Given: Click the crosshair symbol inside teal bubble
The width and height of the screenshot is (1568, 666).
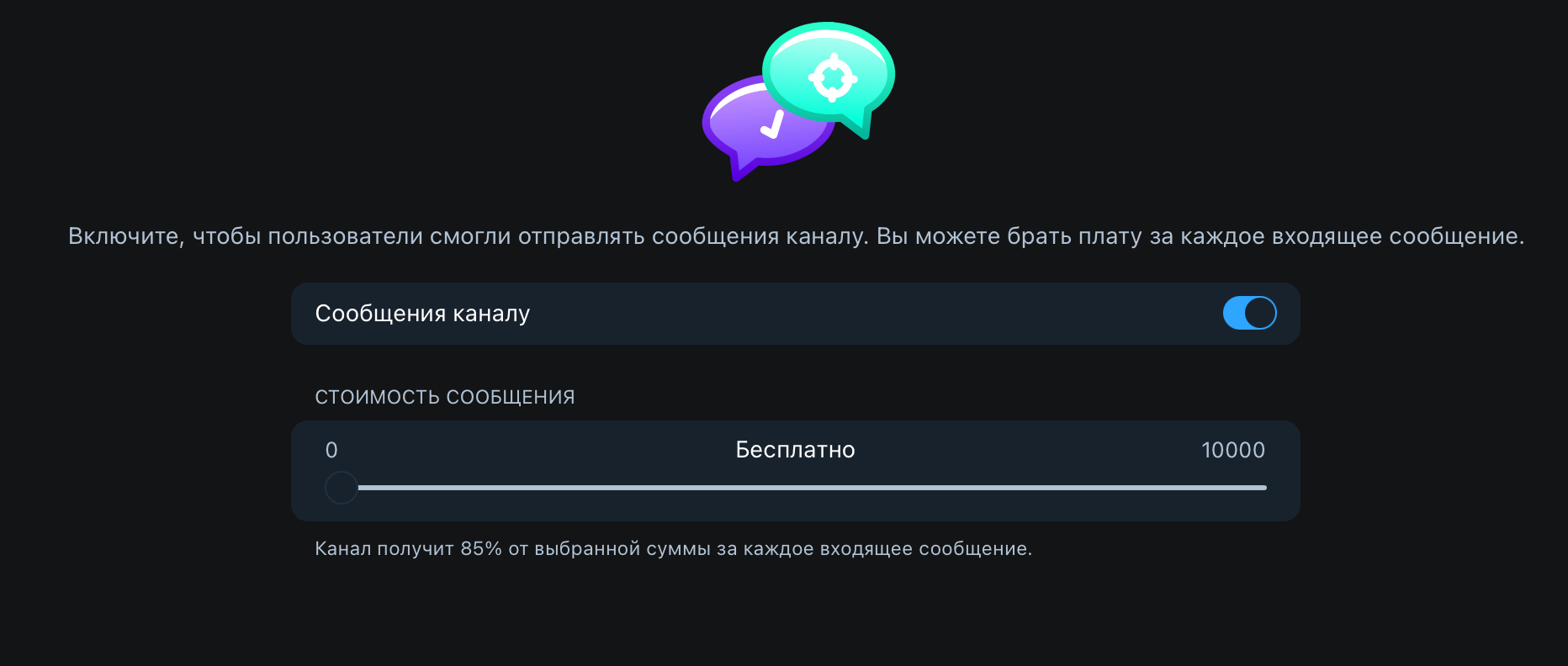Looking at the screenshot, I should 833,78.
